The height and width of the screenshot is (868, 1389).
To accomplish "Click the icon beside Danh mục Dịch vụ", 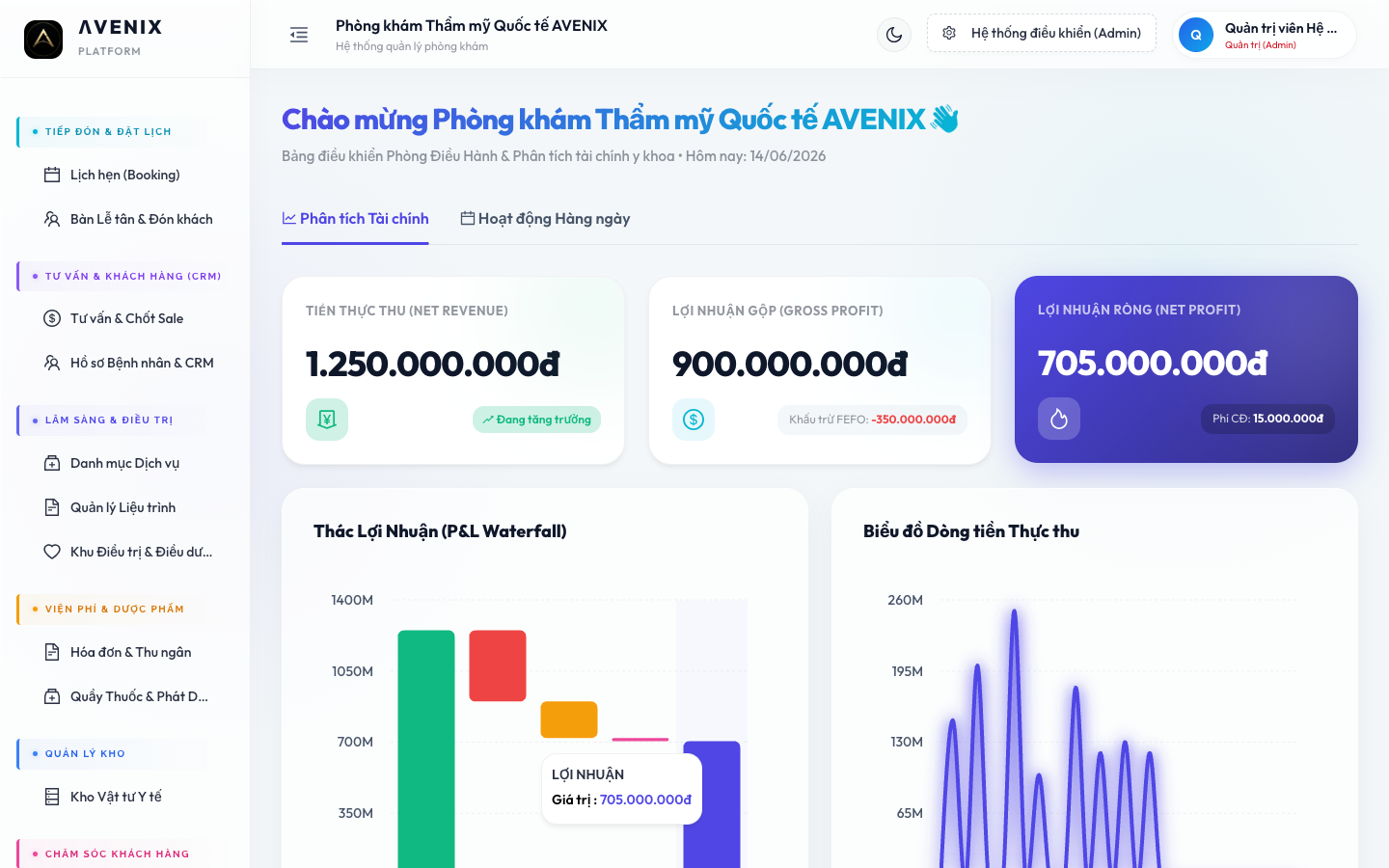I will [52, 463].
